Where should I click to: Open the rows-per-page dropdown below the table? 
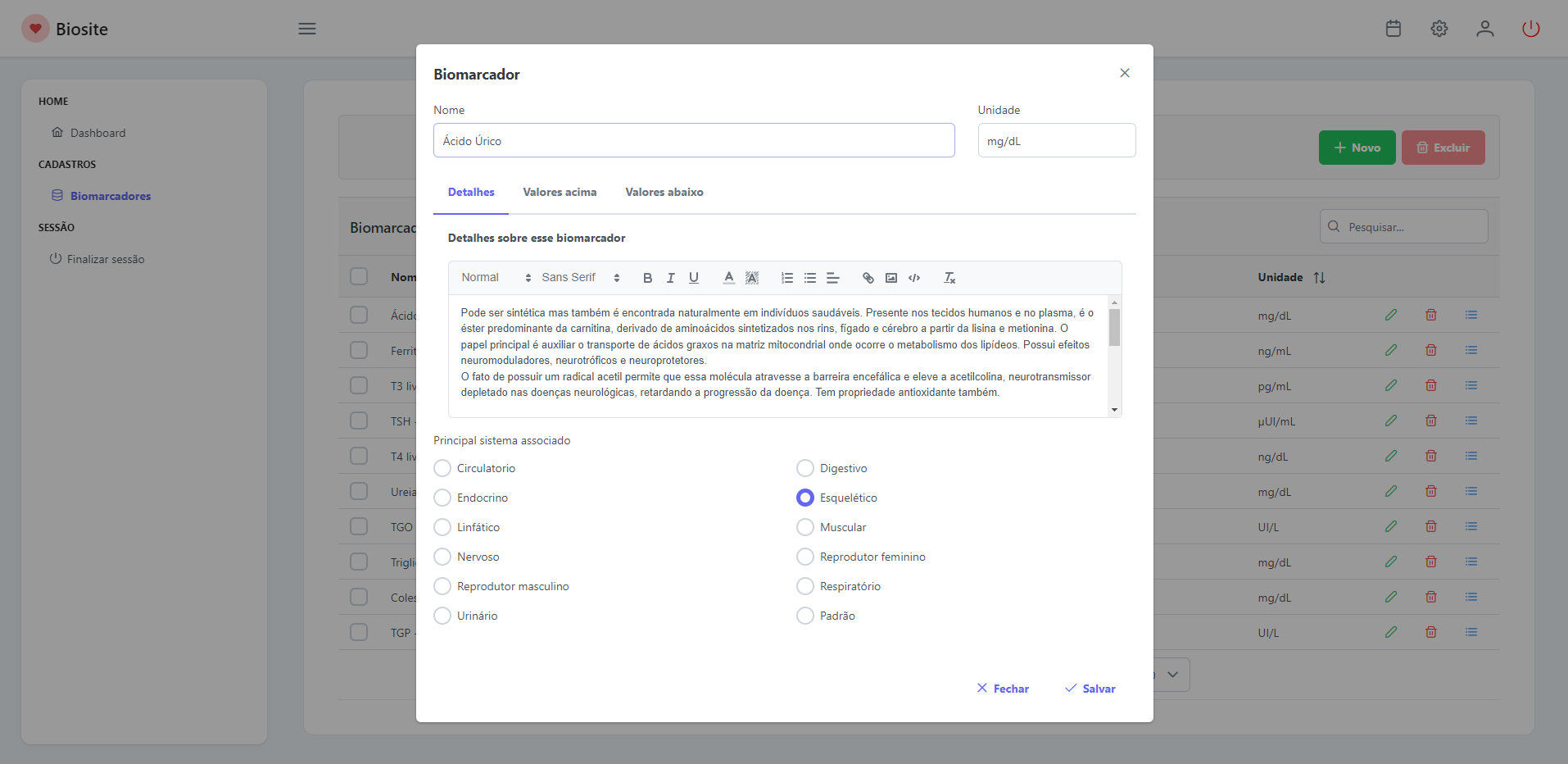click(1171, 674)
